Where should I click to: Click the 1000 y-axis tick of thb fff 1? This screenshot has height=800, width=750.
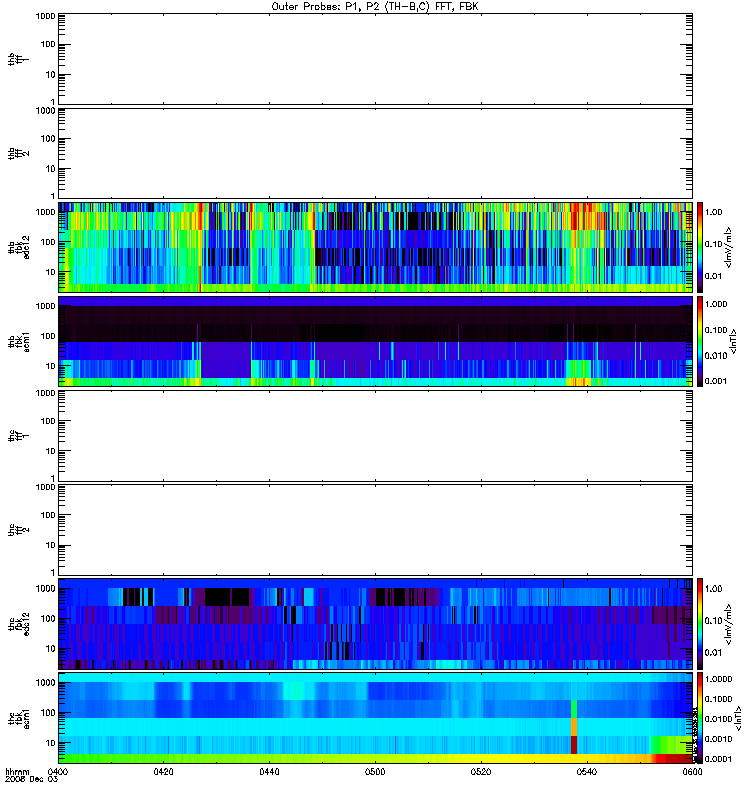point(45,16)
